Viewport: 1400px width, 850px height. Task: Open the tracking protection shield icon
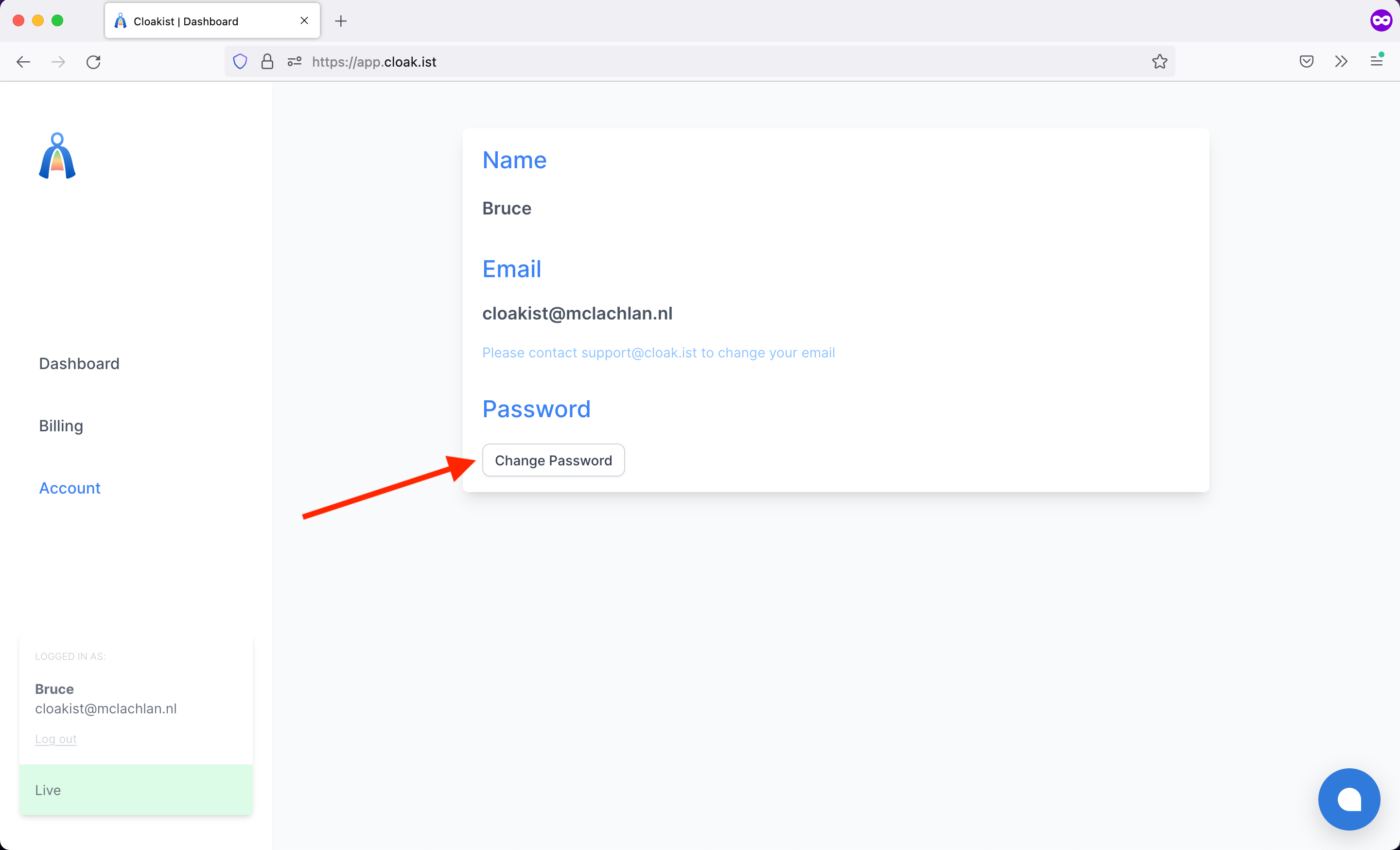[240, 61]
